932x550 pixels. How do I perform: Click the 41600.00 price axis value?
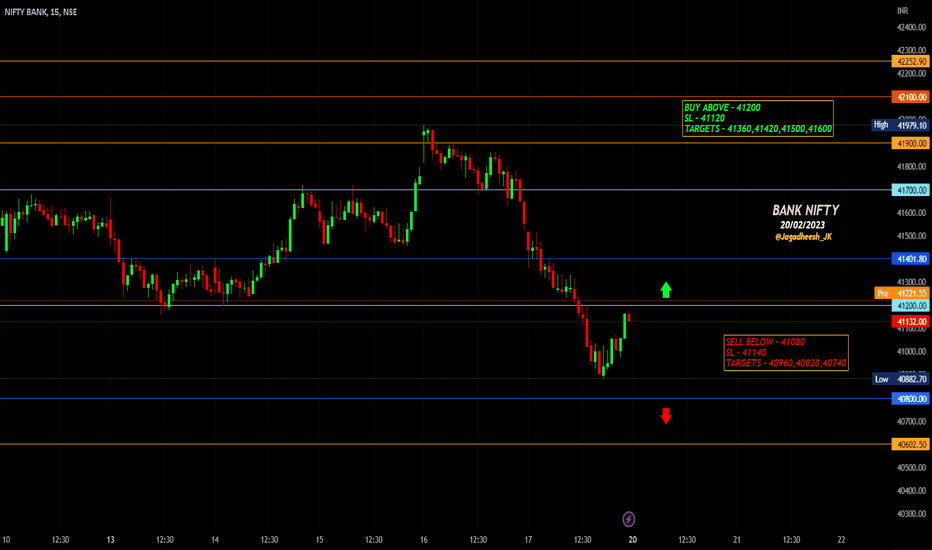[911, 212]
